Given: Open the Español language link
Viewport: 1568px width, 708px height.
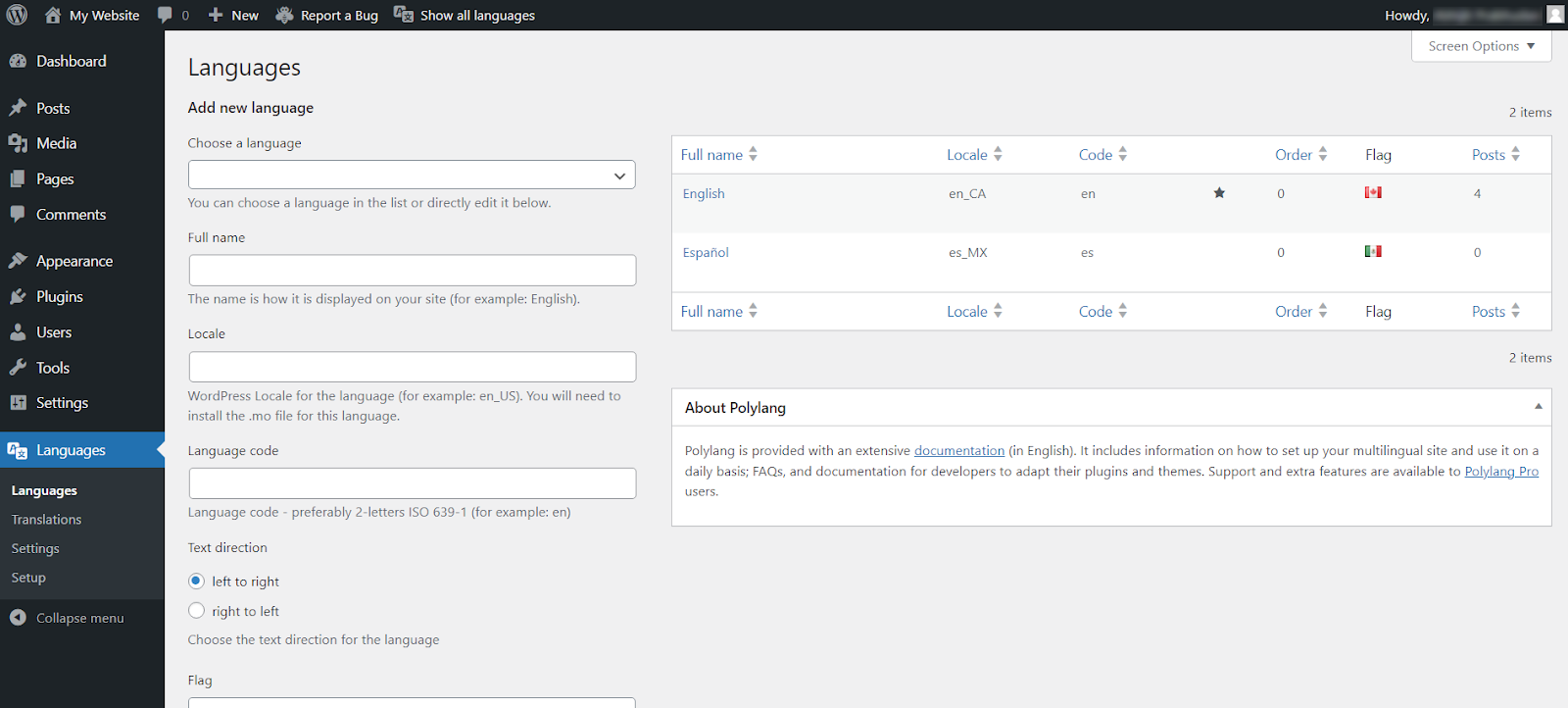Looking at the screenshot, I should pyautogui.click(x=706, y=253).
